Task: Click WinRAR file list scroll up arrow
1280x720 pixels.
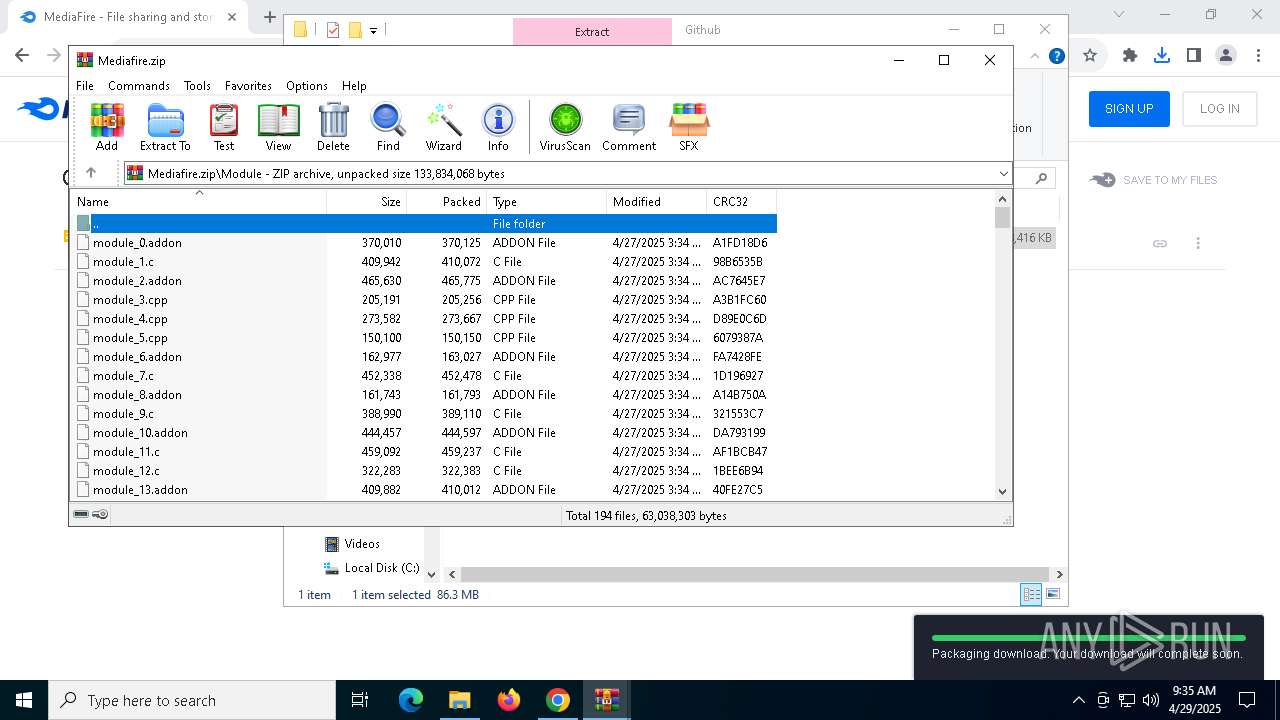Action: (x=1003, y=198)
